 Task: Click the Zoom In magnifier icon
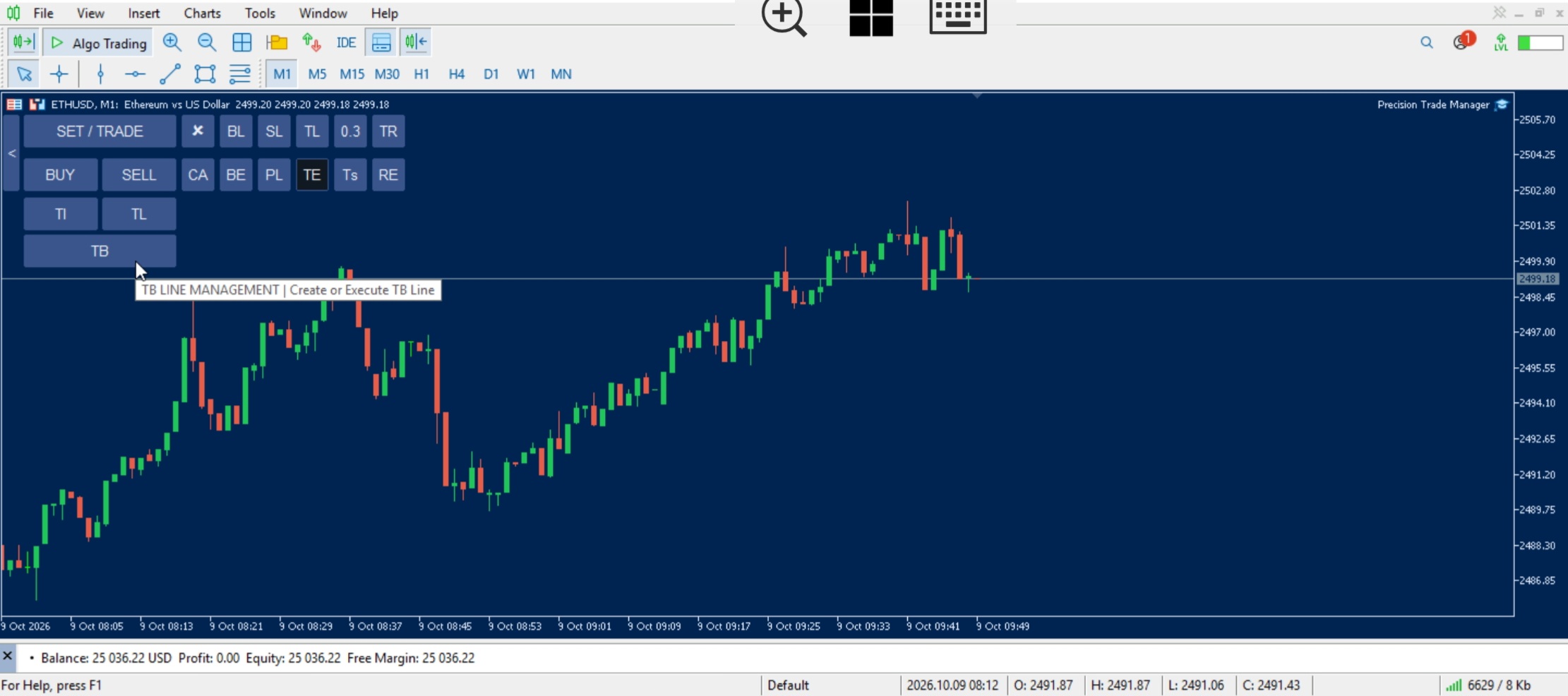[172, 42]
